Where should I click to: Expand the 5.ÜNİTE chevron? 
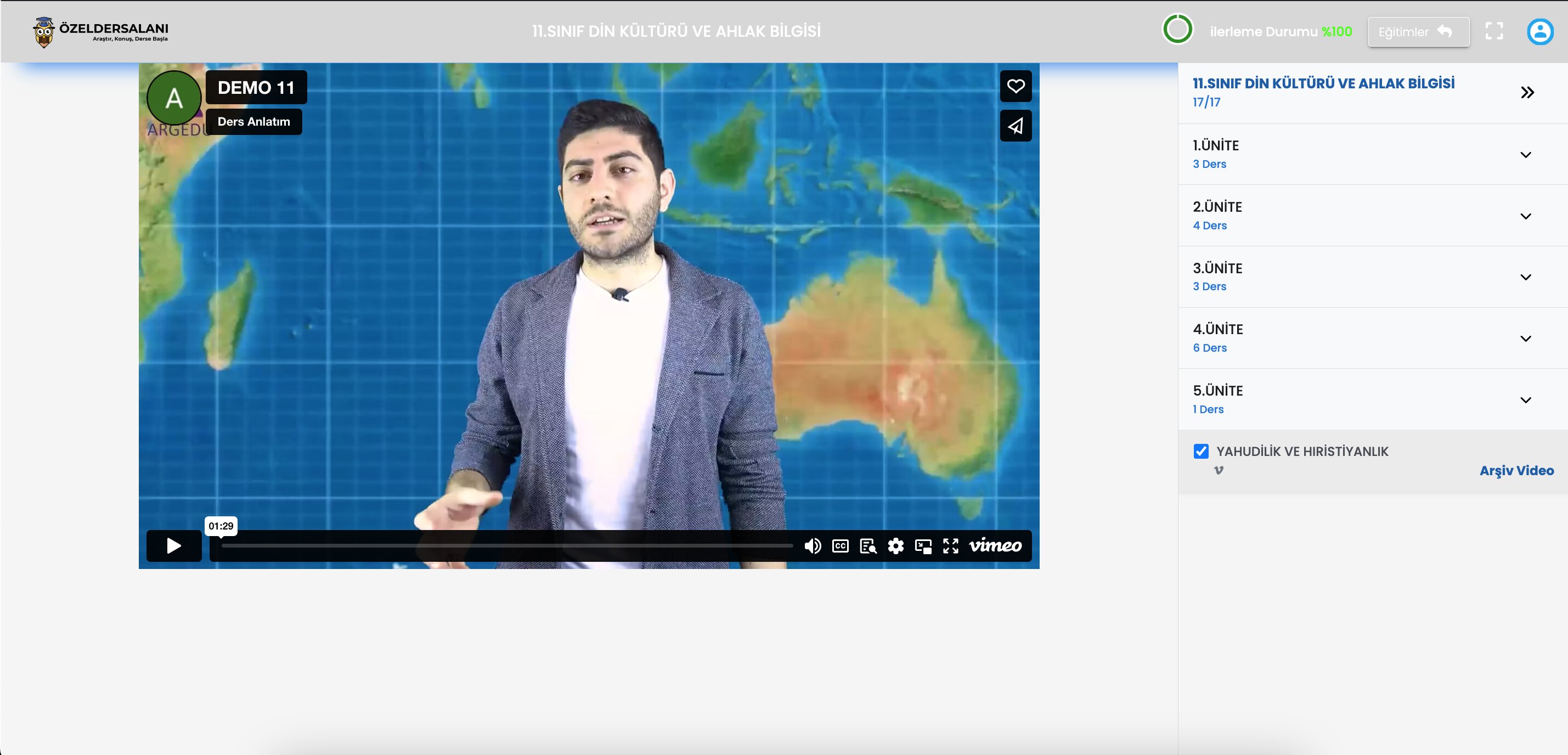click(1525, 400)
